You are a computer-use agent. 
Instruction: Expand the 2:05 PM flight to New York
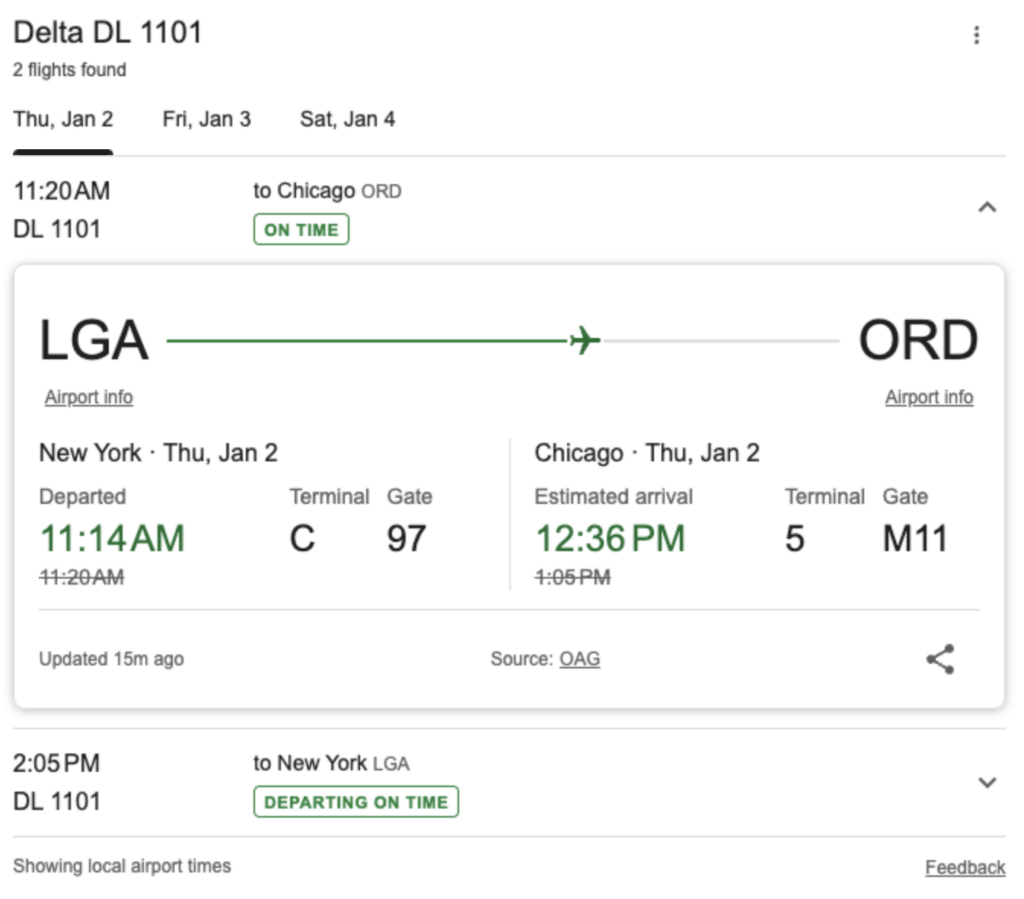click(x=987, y=782)
